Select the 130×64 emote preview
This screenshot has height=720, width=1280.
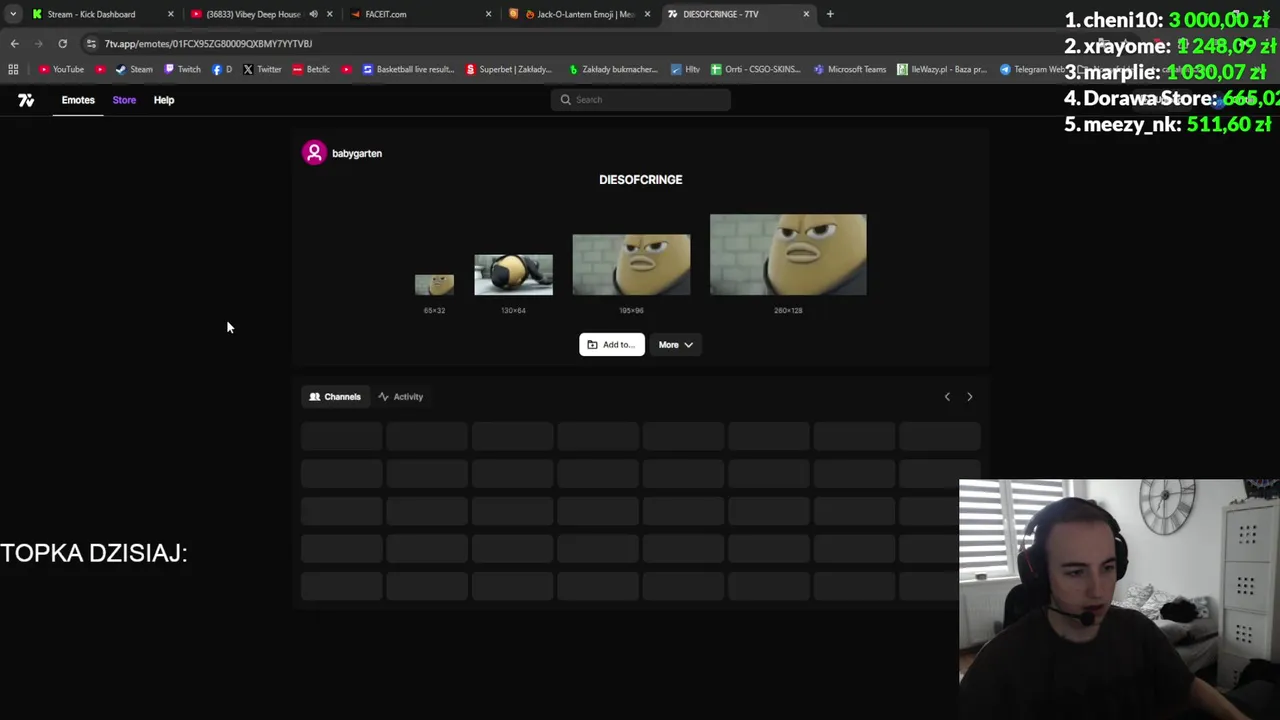pyautogui.click(x=513, y=274)
